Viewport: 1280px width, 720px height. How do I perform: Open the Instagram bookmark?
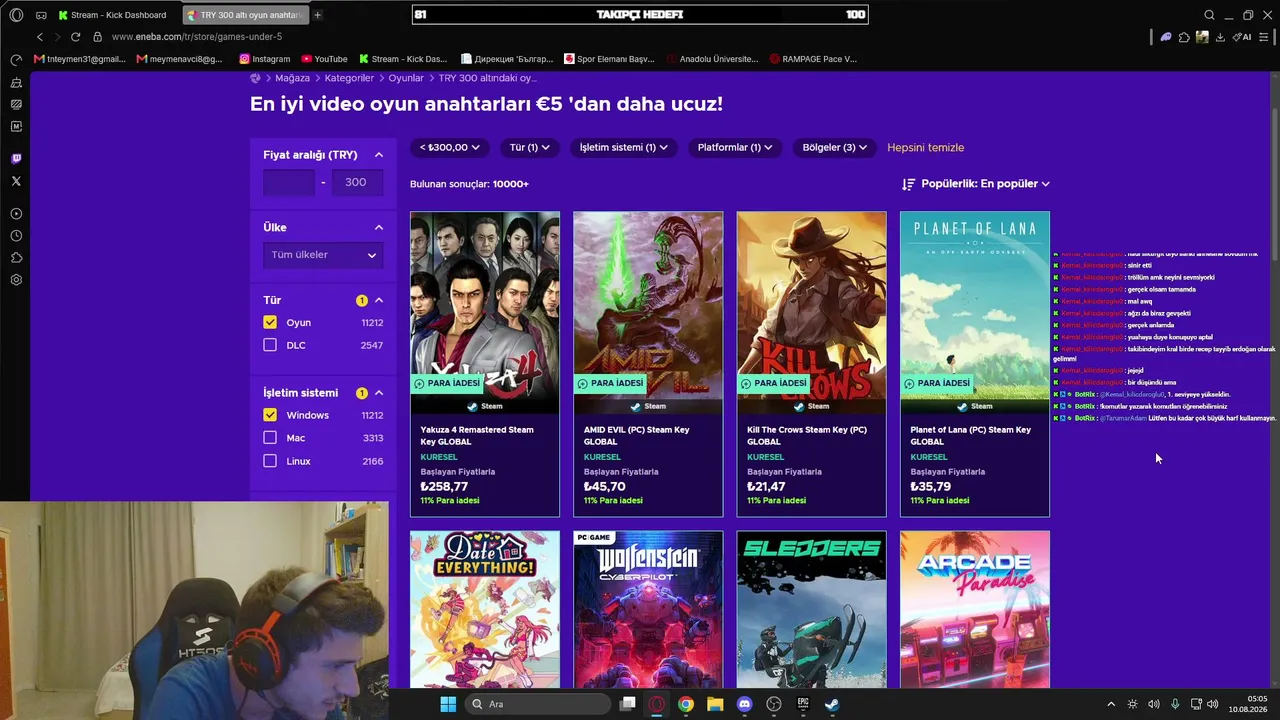pos(265,59)
